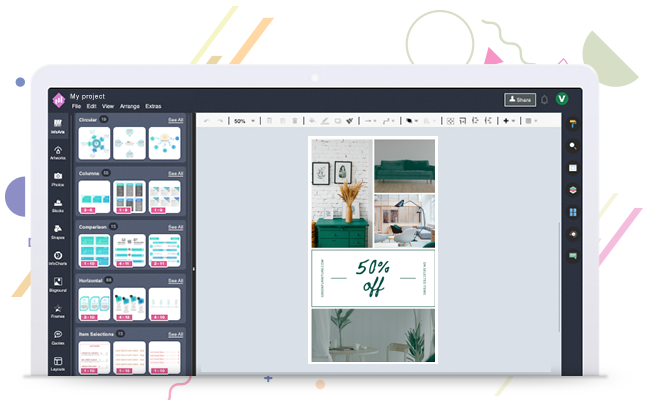Open the layers icon in right bar
Screen dimensions: 650x400
(573, 189)
